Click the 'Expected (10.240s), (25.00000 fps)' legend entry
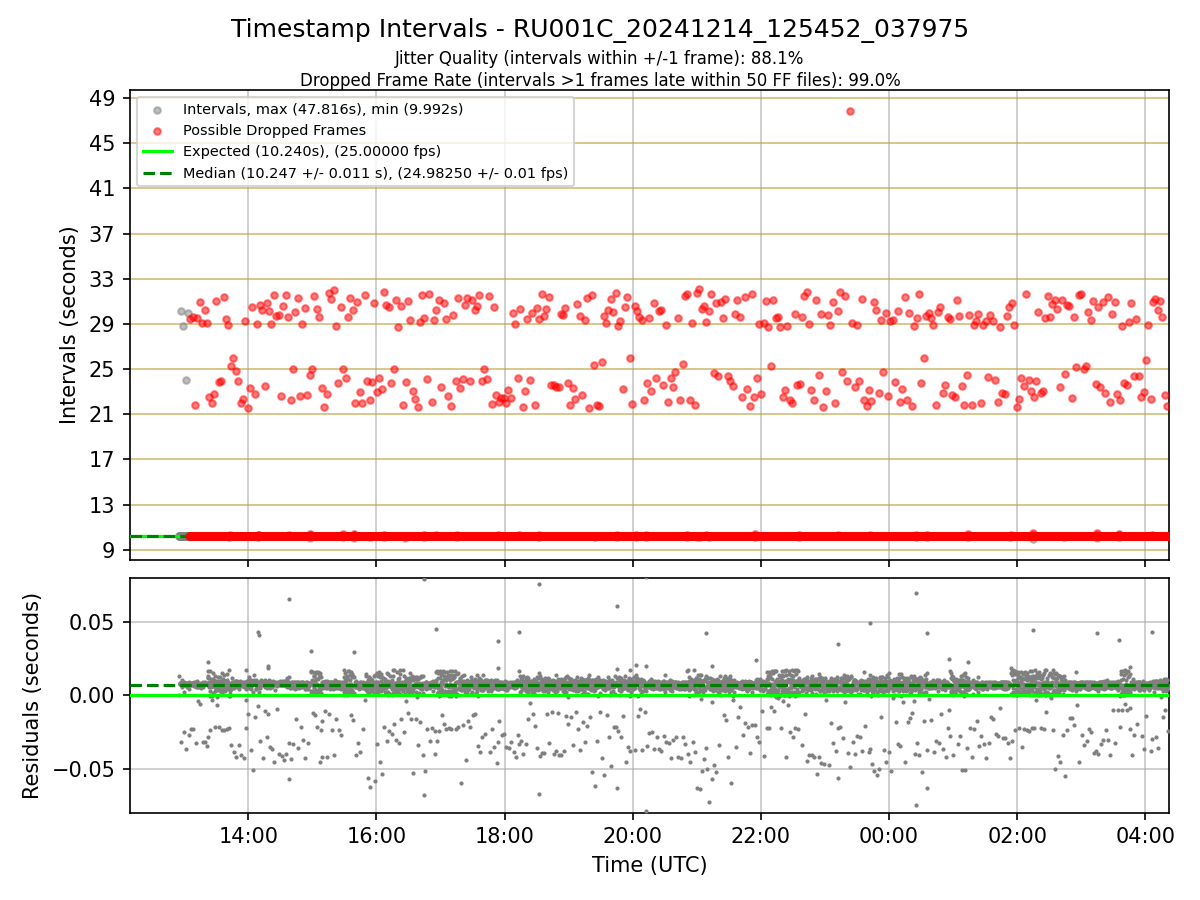 (312, 151)
